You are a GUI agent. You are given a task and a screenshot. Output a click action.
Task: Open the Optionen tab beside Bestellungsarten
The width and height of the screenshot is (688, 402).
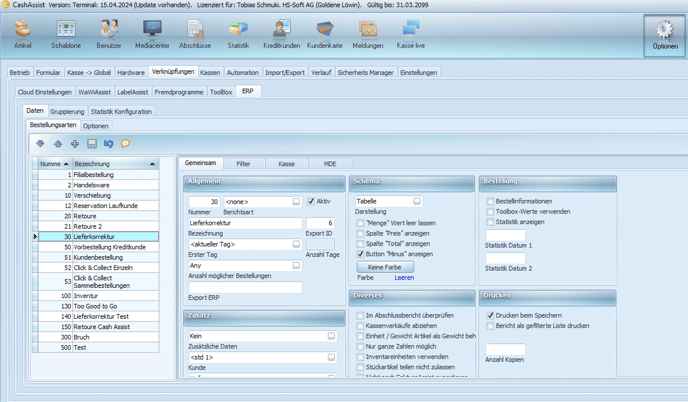[x=96, y=126]
